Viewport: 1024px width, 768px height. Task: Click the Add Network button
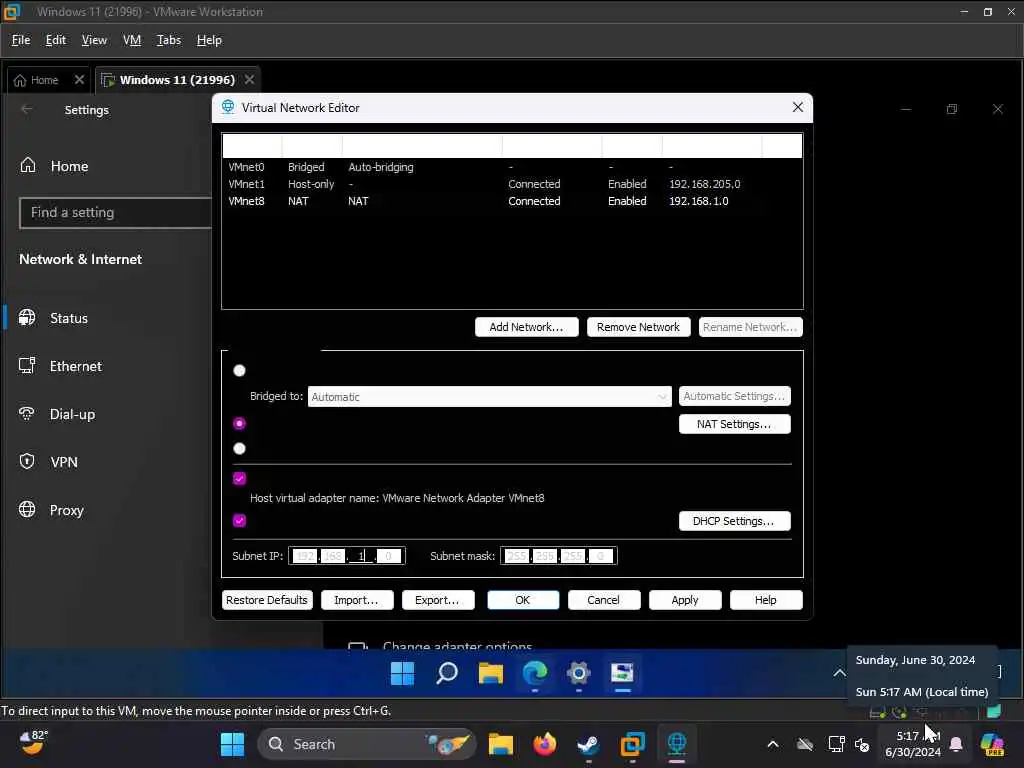[x=526, y=327]
